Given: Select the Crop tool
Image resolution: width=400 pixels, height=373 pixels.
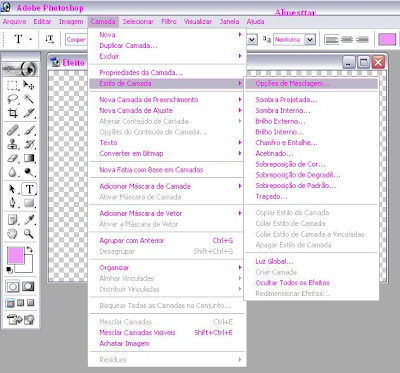Looking at the screenshot, I should point(13,113).
